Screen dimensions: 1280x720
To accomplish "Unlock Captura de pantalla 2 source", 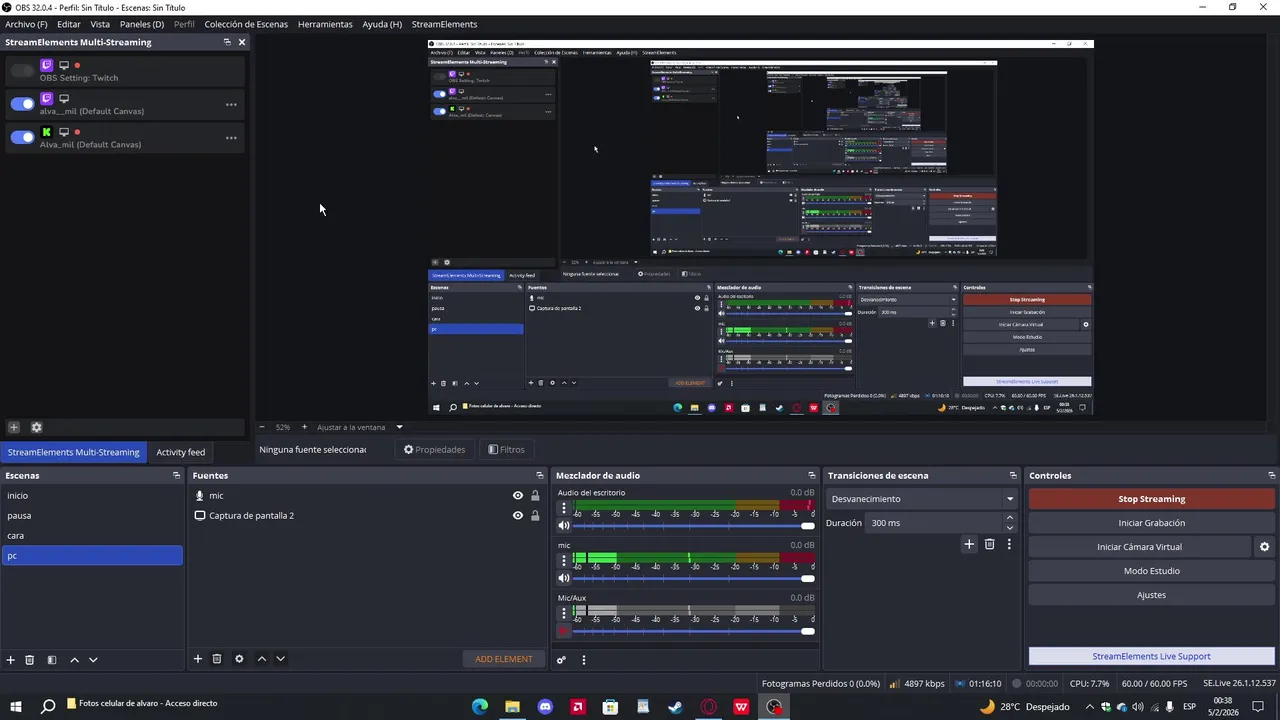I will click(535, 516).
